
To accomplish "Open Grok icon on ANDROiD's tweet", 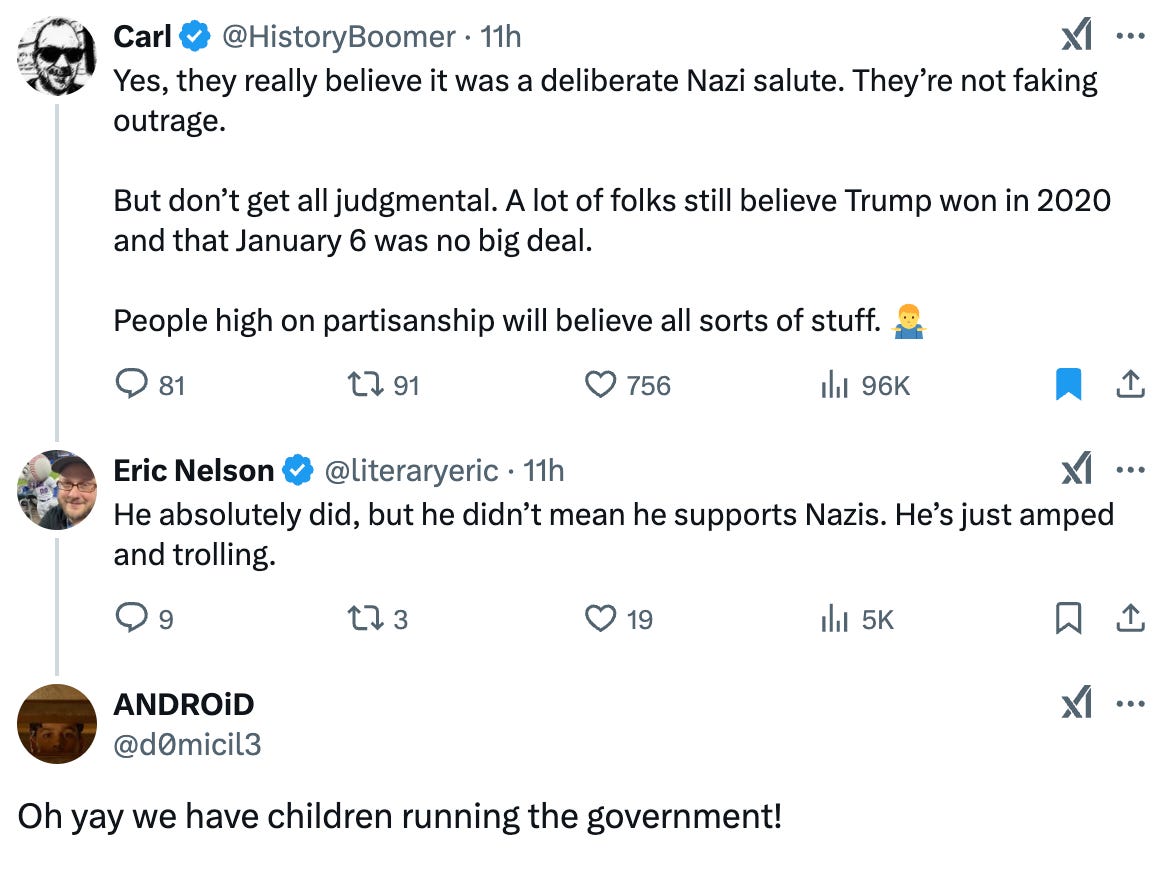I will tap(1076, 705).
